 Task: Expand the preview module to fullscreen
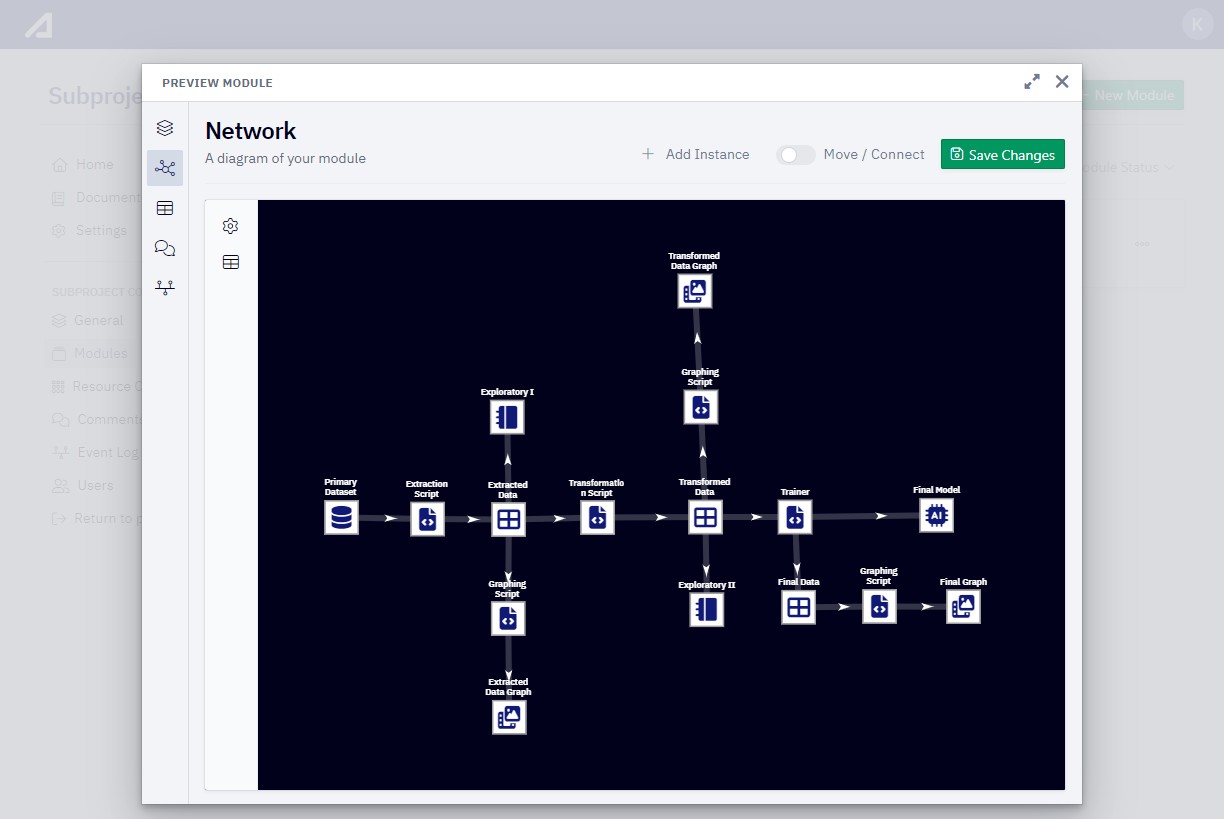(x=1032, y=82)
